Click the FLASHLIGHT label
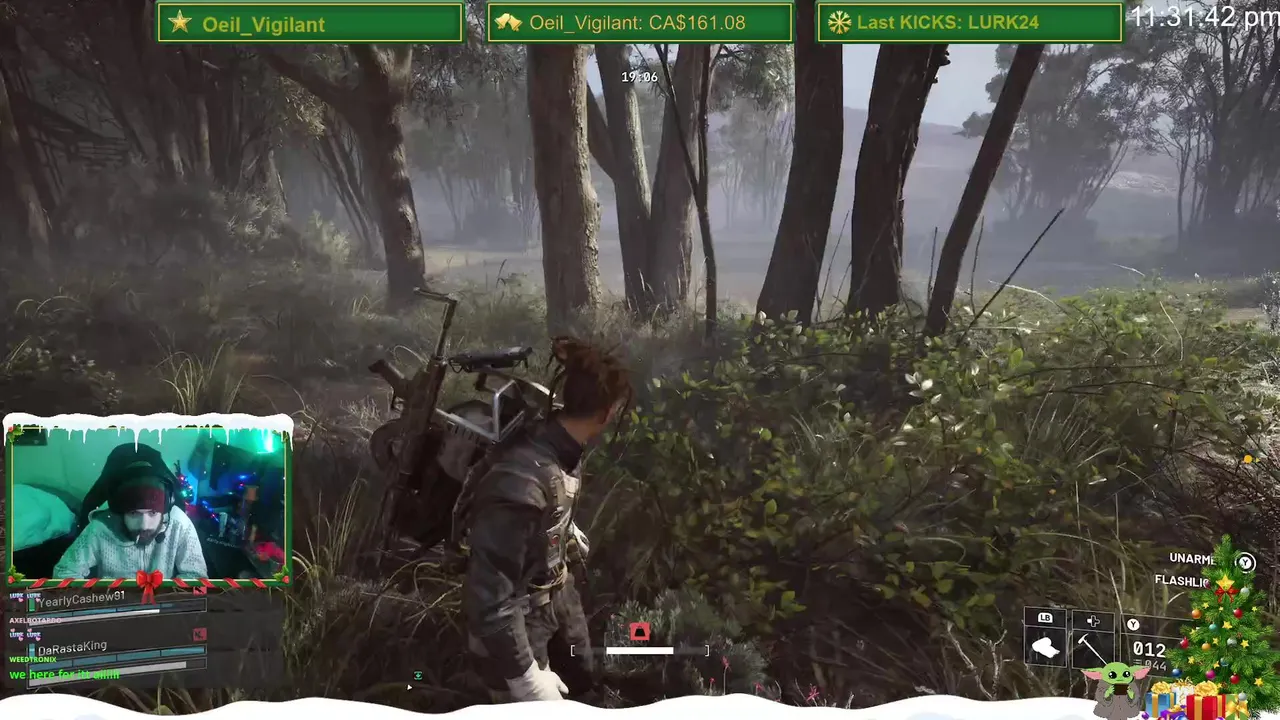 (1184, 581)
